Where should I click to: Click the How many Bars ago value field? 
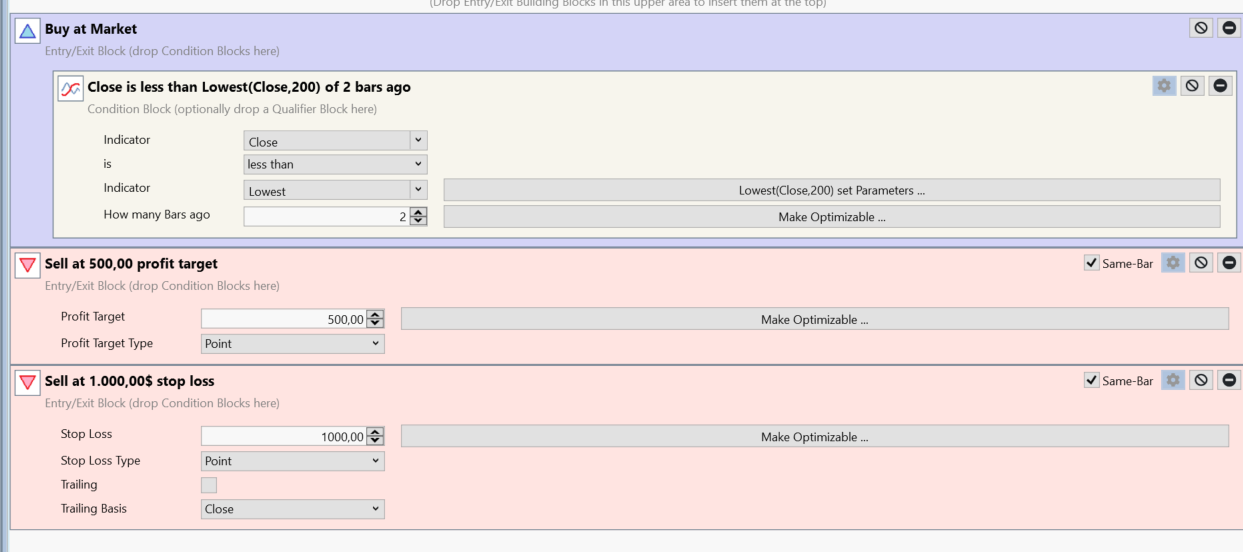coord(327,216)
